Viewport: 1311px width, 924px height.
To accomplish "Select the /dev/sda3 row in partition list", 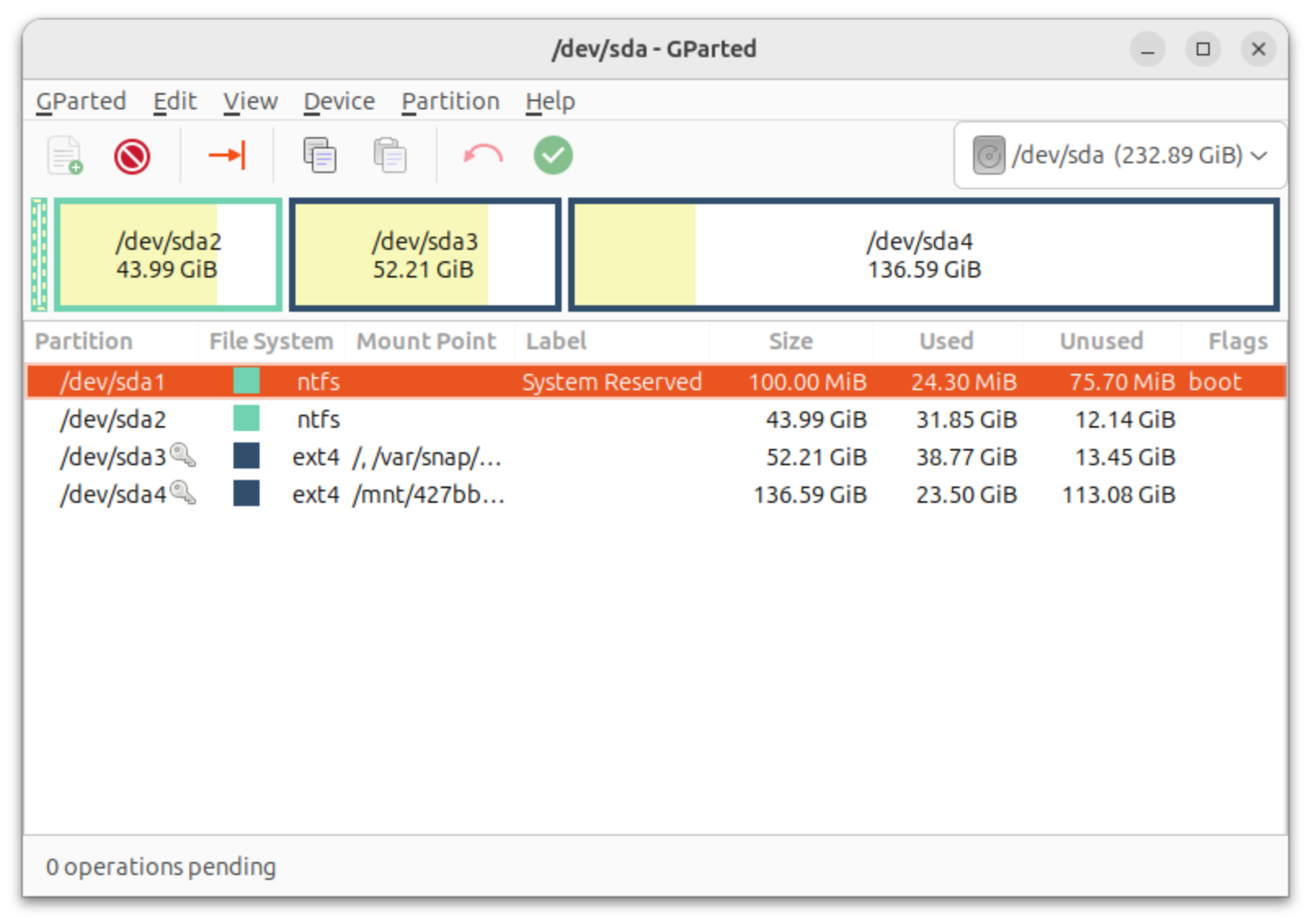I will tap(571, 456).
